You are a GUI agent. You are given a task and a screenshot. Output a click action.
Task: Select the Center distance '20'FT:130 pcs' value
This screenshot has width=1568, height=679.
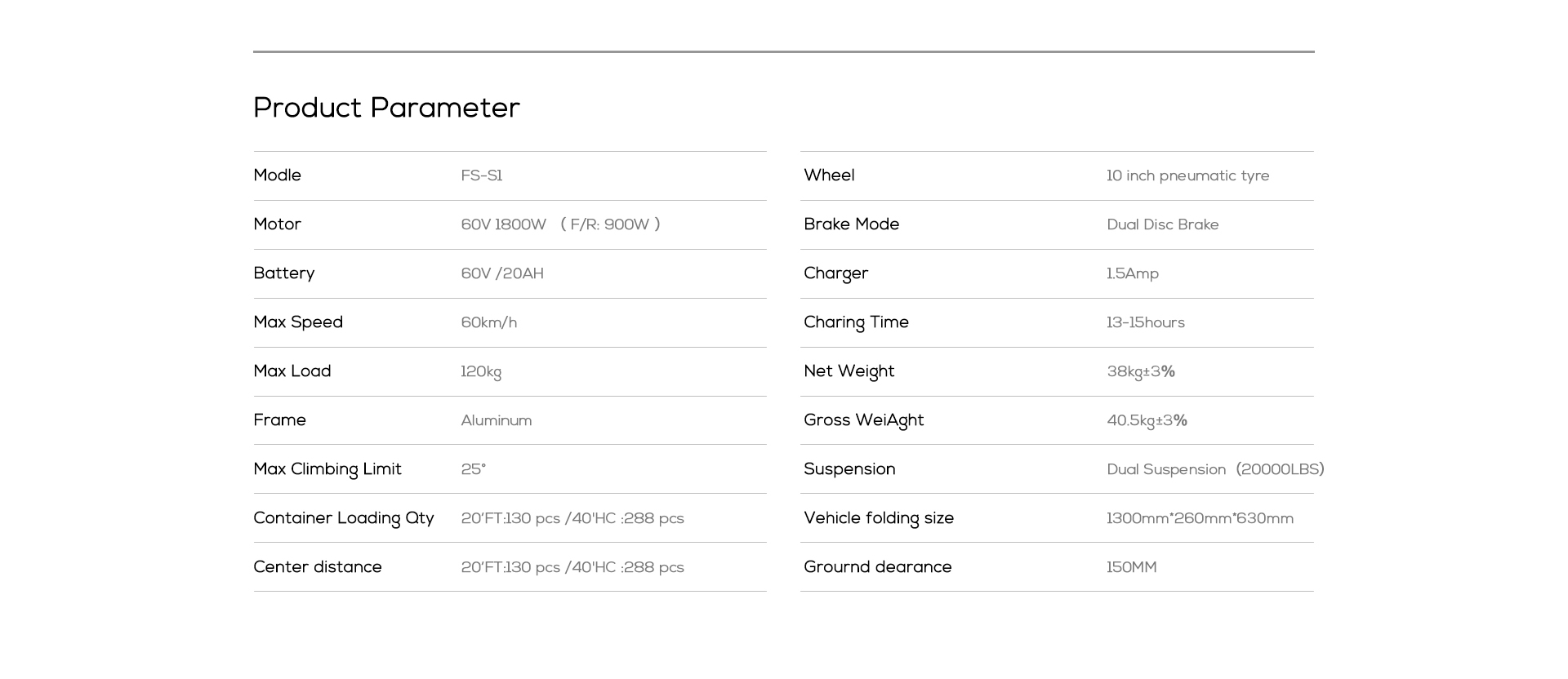572,567
